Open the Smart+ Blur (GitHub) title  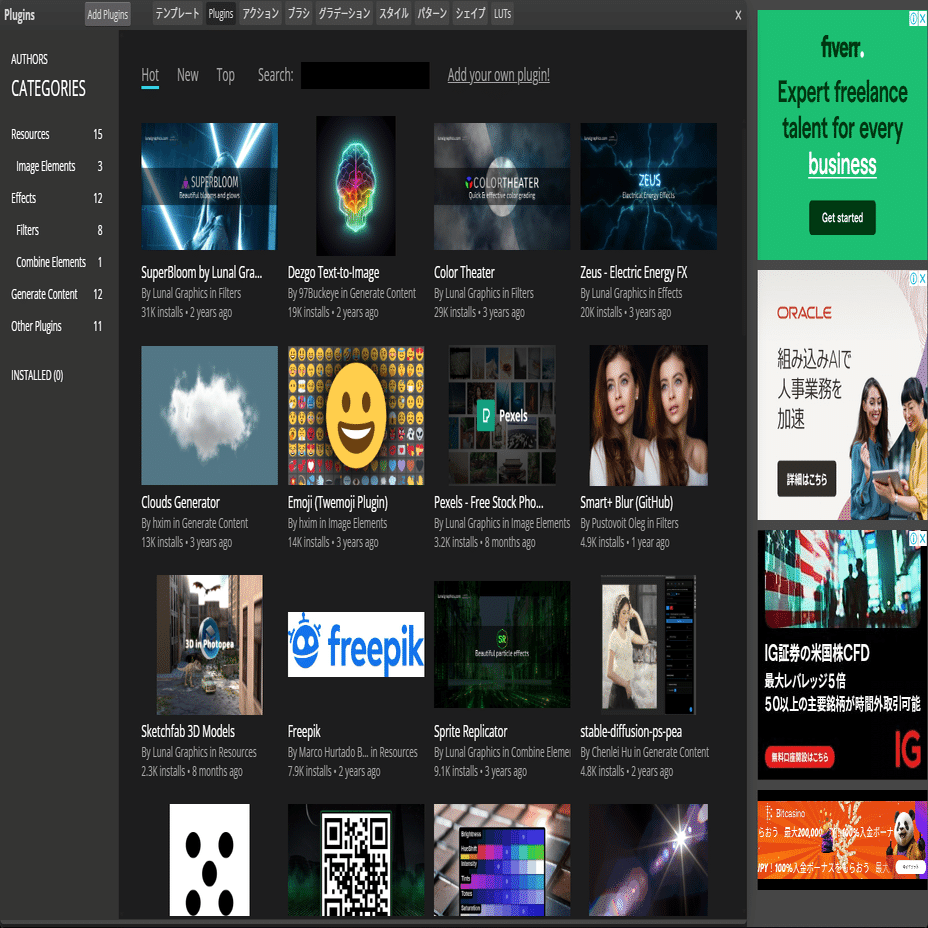(626, 502)
